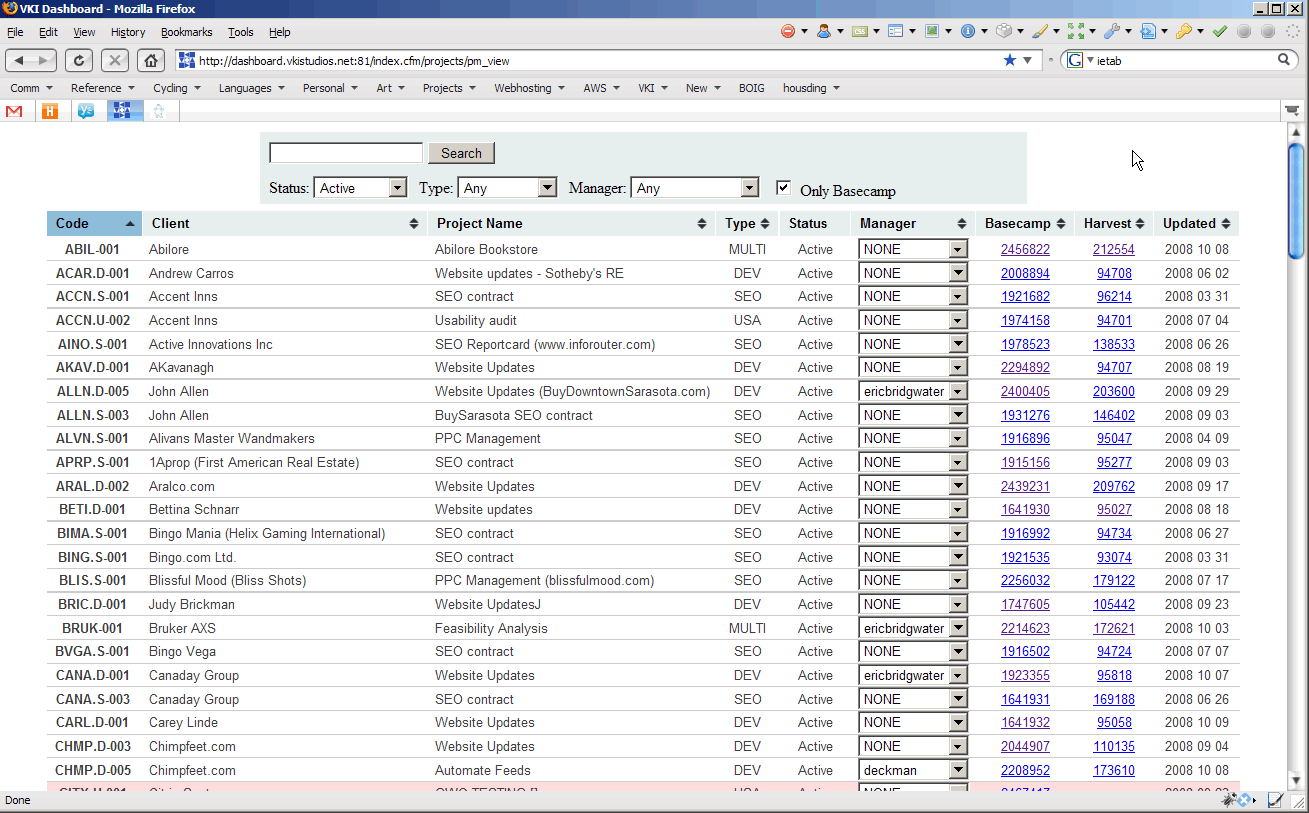Open the Gmail pinned tab

point(14,111)
